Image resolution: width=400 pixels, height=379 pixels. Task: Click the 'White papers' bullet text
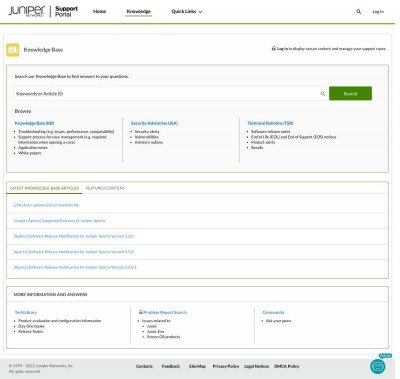pyautogui.click(x=30, y=153)
